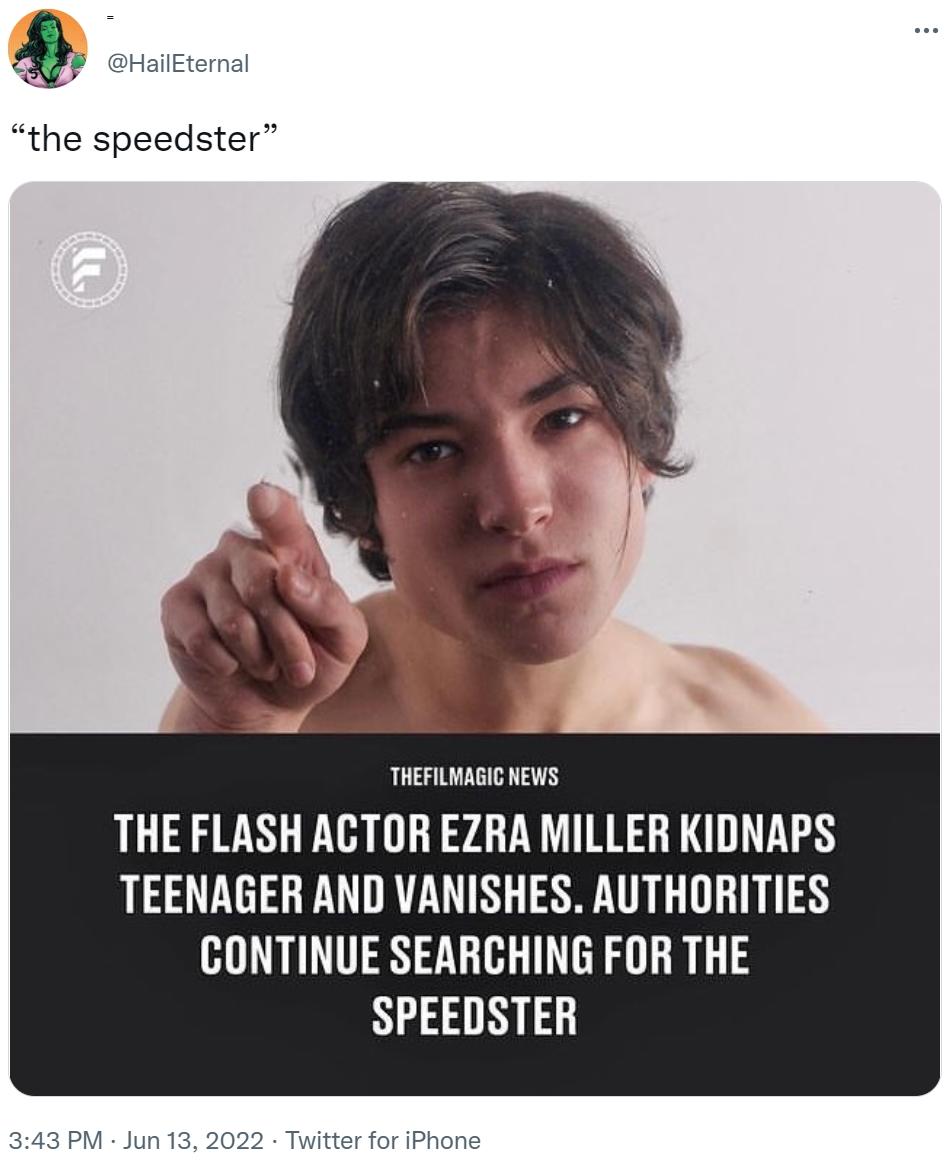Open @HailEternal's She-Hulk profile picture
The height and width of the screenshot is (1164, 952).
pos(45,45)
